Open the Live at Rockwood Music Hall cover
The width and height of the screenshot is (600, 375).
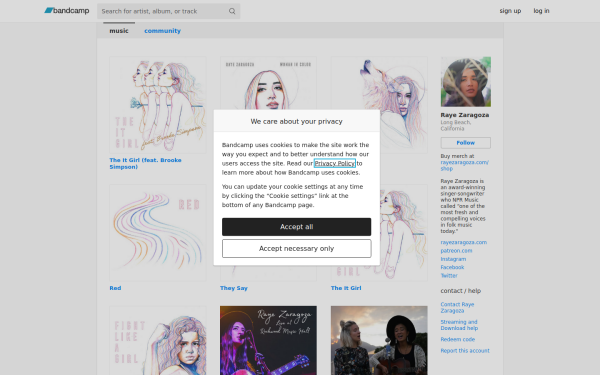coord(268,340)
